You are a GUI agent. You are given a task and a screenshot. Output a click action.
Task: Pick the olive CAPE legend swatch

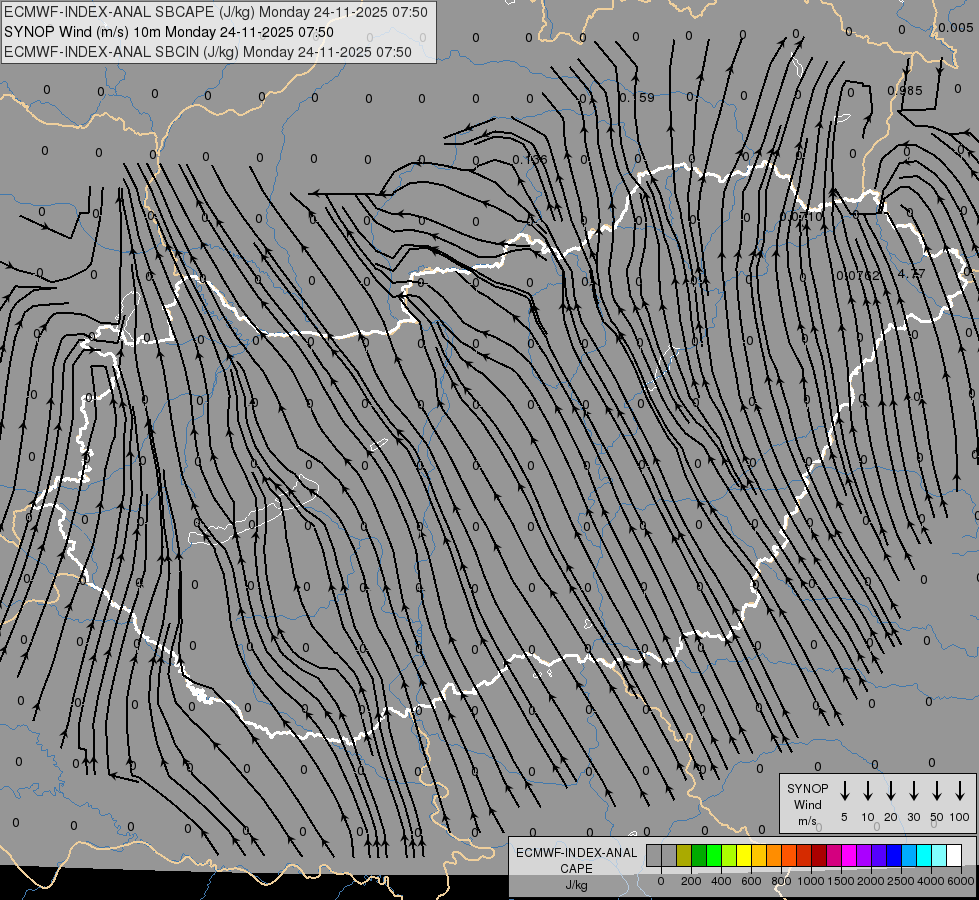pyautogui.click(x=684, y=855)
